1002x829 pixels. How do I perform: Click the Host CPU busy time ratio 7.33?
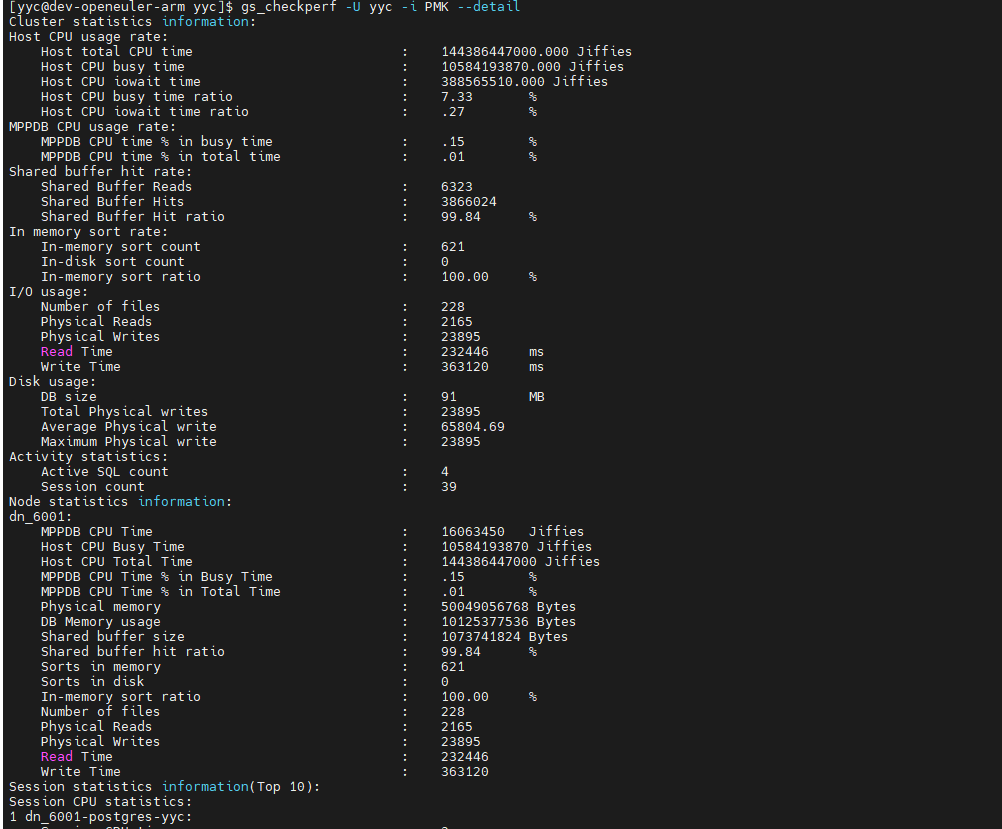pyautogui.click(x=457, y=97)
